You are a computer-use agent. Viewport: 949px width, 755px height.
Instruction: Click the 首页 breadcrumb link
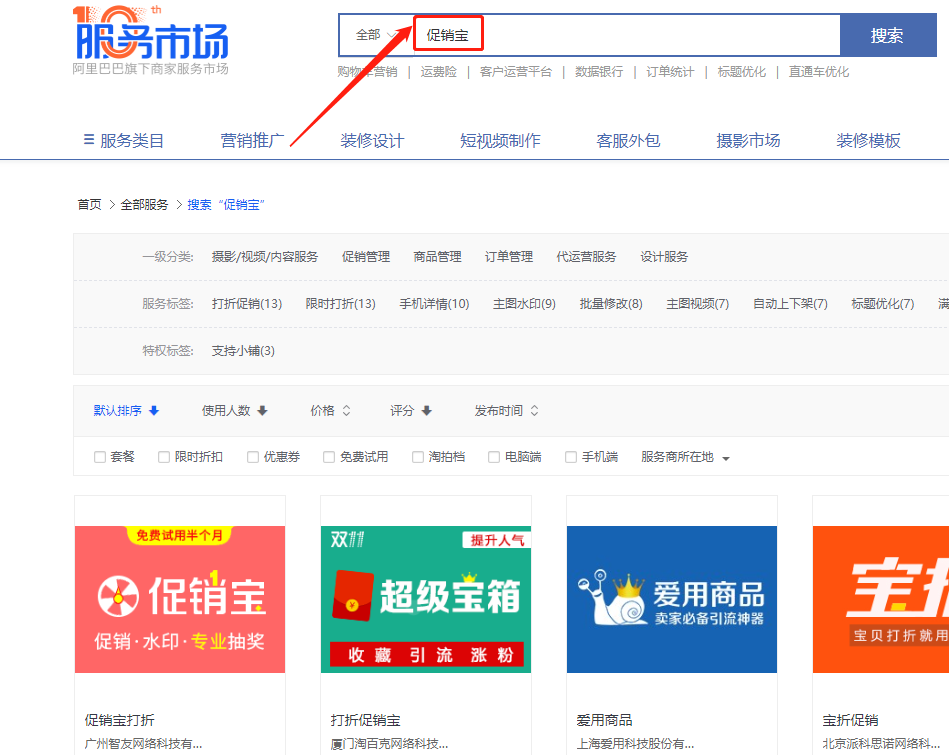click(88, 203)
